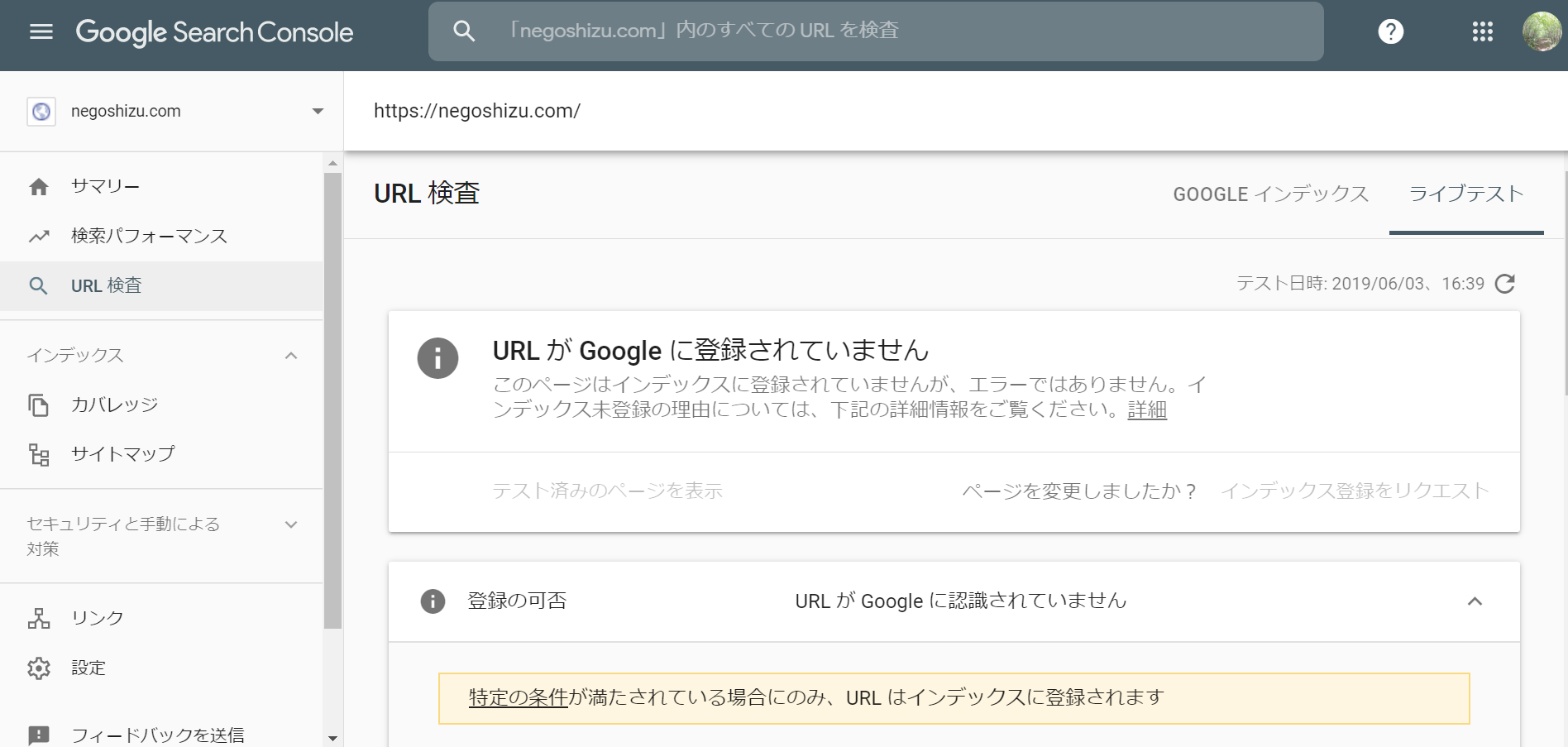
Task: Collapse the インデックス sidebar section
Action: coord(291,356)
